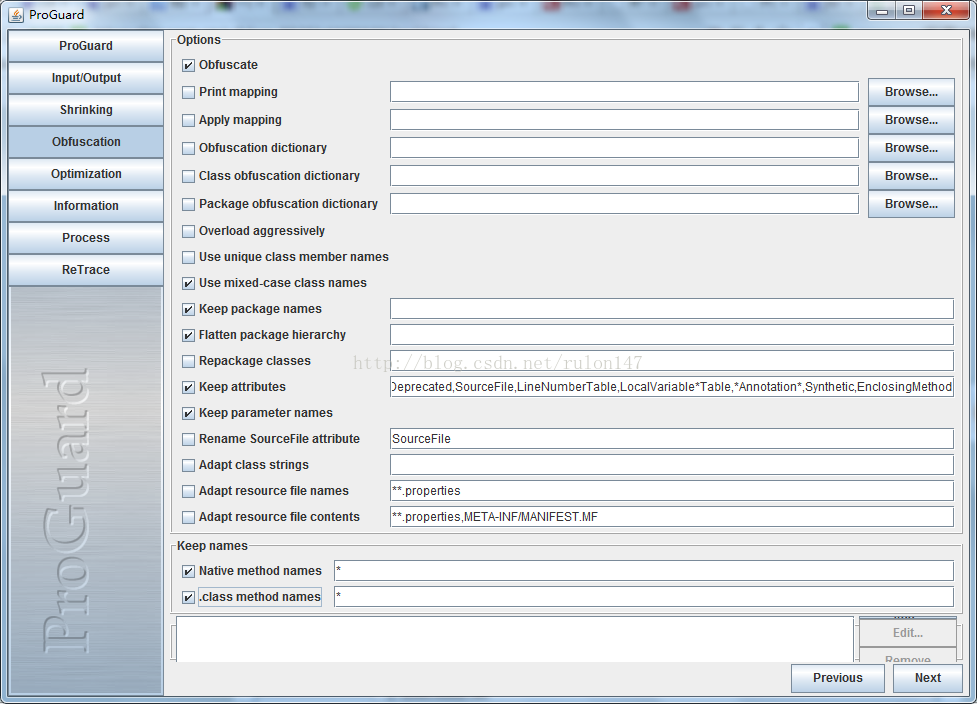This screenshot has height=704, width=977.
Task: Click the Native method names field
Action: click(644, 571)
